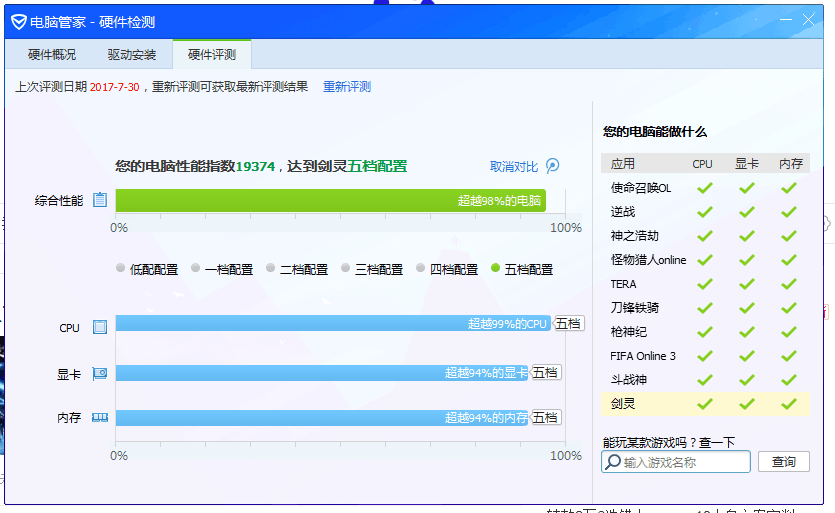Select the 怪物猎人online row
The width and height of the screenshot is (835, 513).
point(705,259)
